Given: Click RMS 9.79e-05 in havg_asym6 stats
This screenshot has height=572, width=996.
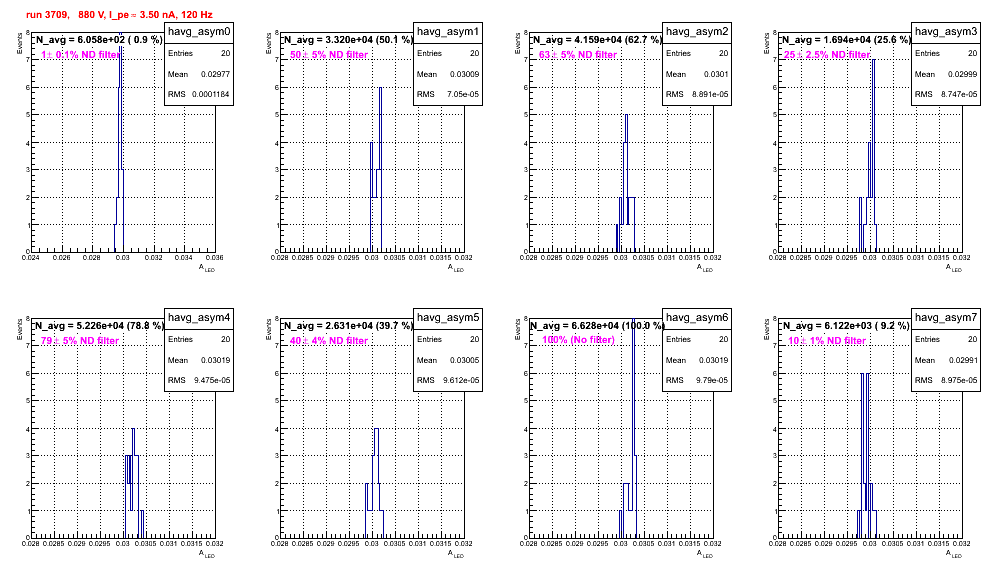Looking at the screenshot, I should (x=697, y=381).
